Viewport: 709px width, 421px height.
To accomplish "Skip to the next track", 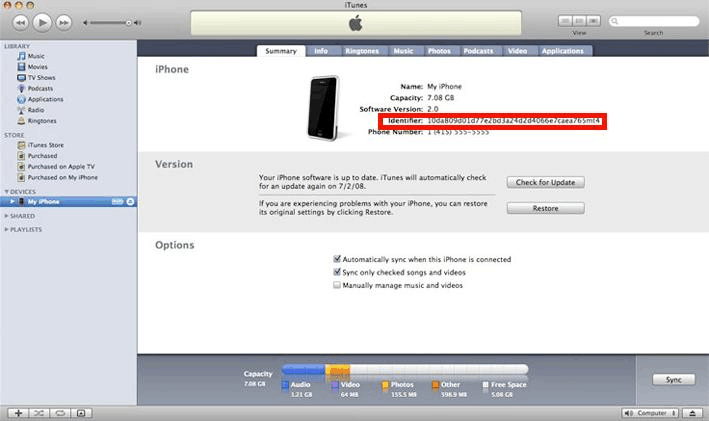I will 64,22.
